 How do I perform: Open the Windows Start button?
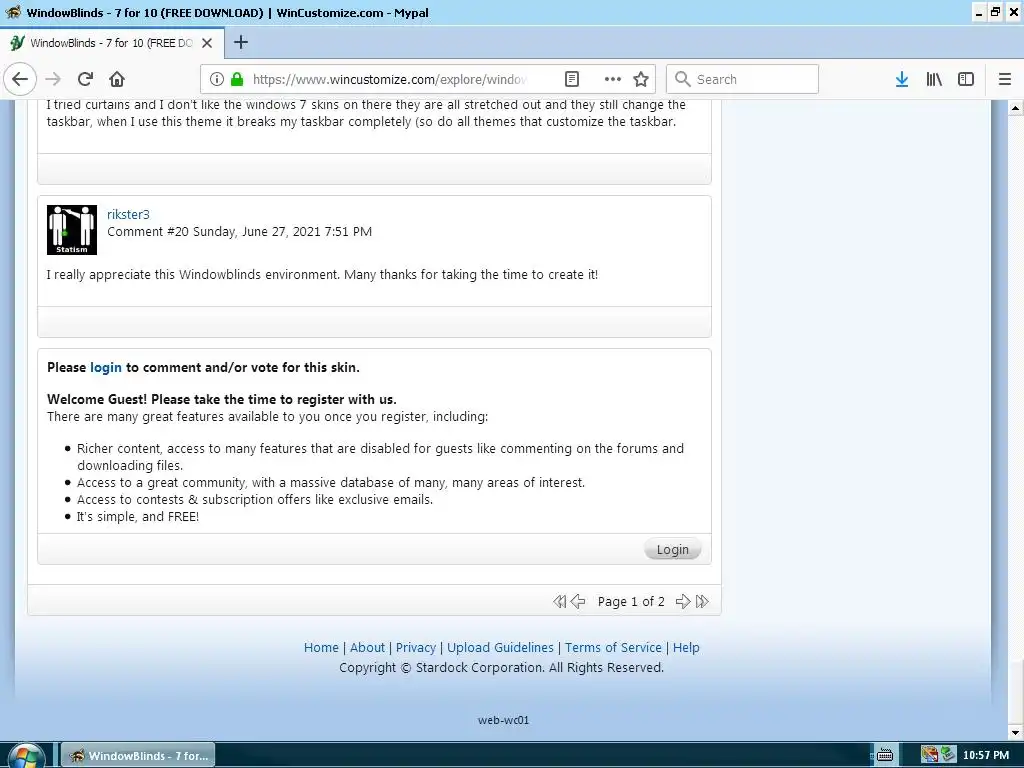(26, 756)
